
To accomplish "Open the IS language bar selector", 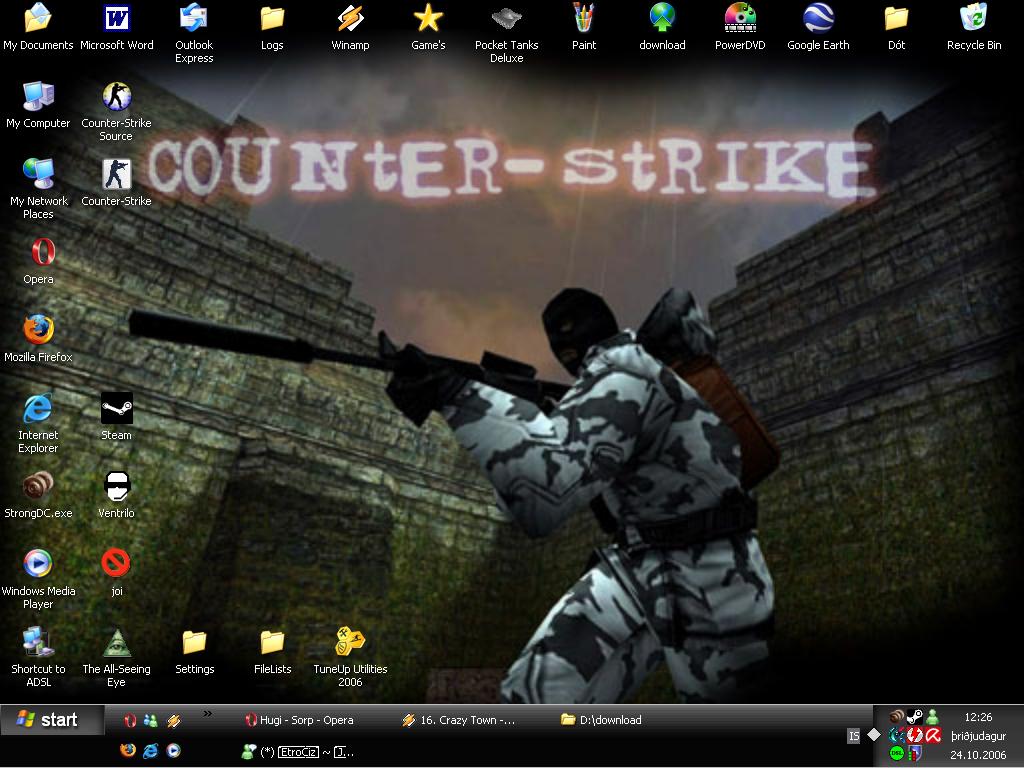I will point(854,737).
